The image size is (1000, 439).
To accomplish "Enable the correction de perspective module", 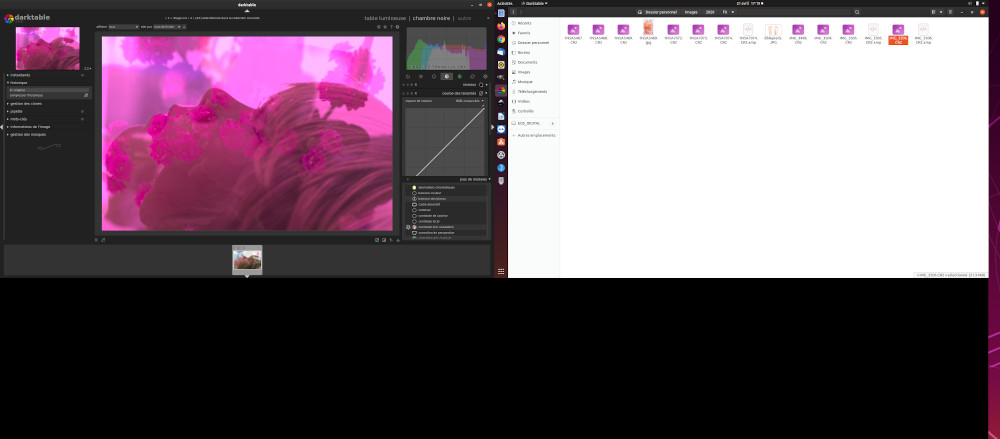I will point(414,232).
